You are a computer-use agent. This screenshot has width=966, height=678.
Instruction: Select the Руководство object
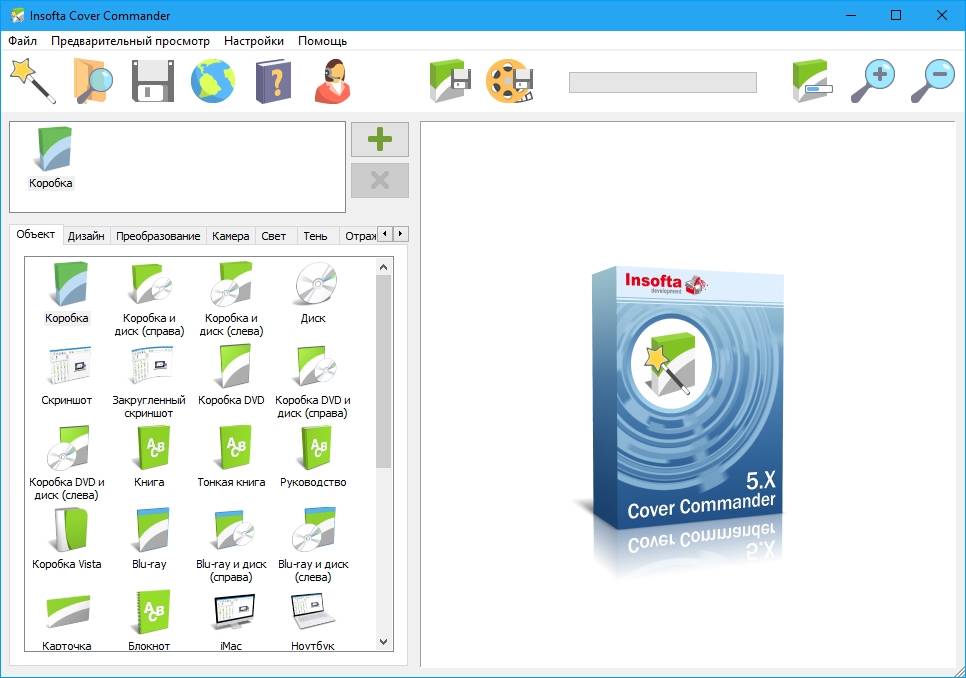313,457
